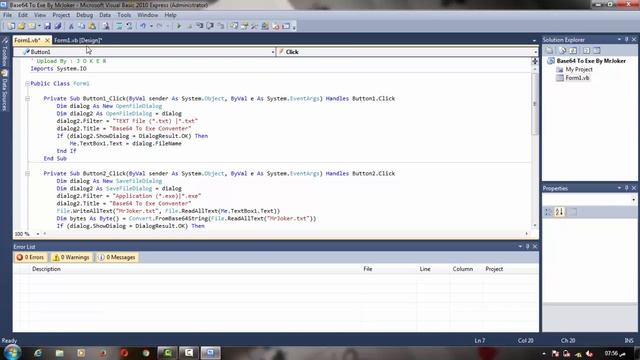This screenshot has height=360, width=640.
Task: Open the Toolbox side tab
Action: [5, 52]
